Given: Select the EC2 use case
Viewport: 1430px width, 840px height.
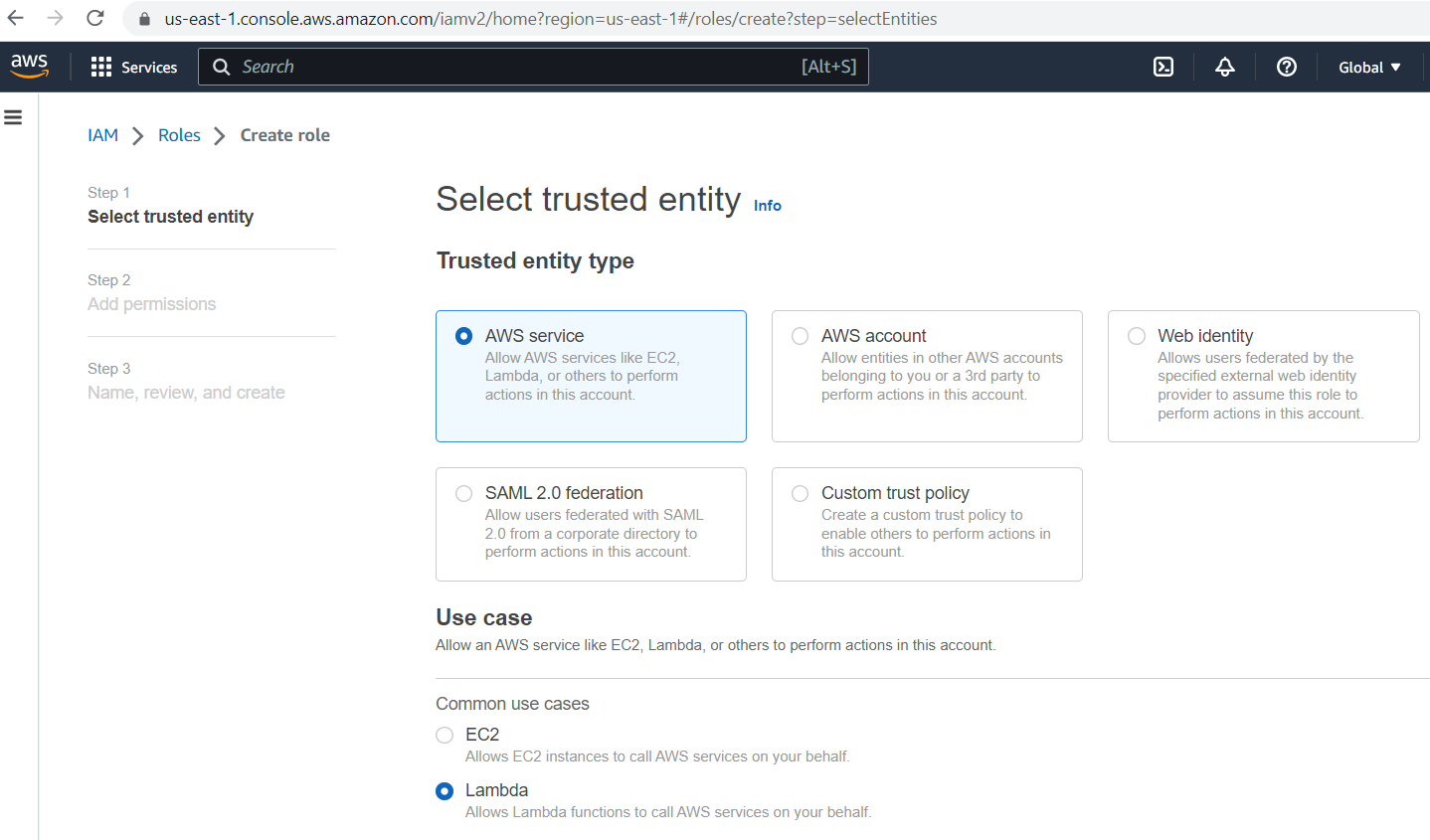Looking at the screenshot, I should 445,735.
